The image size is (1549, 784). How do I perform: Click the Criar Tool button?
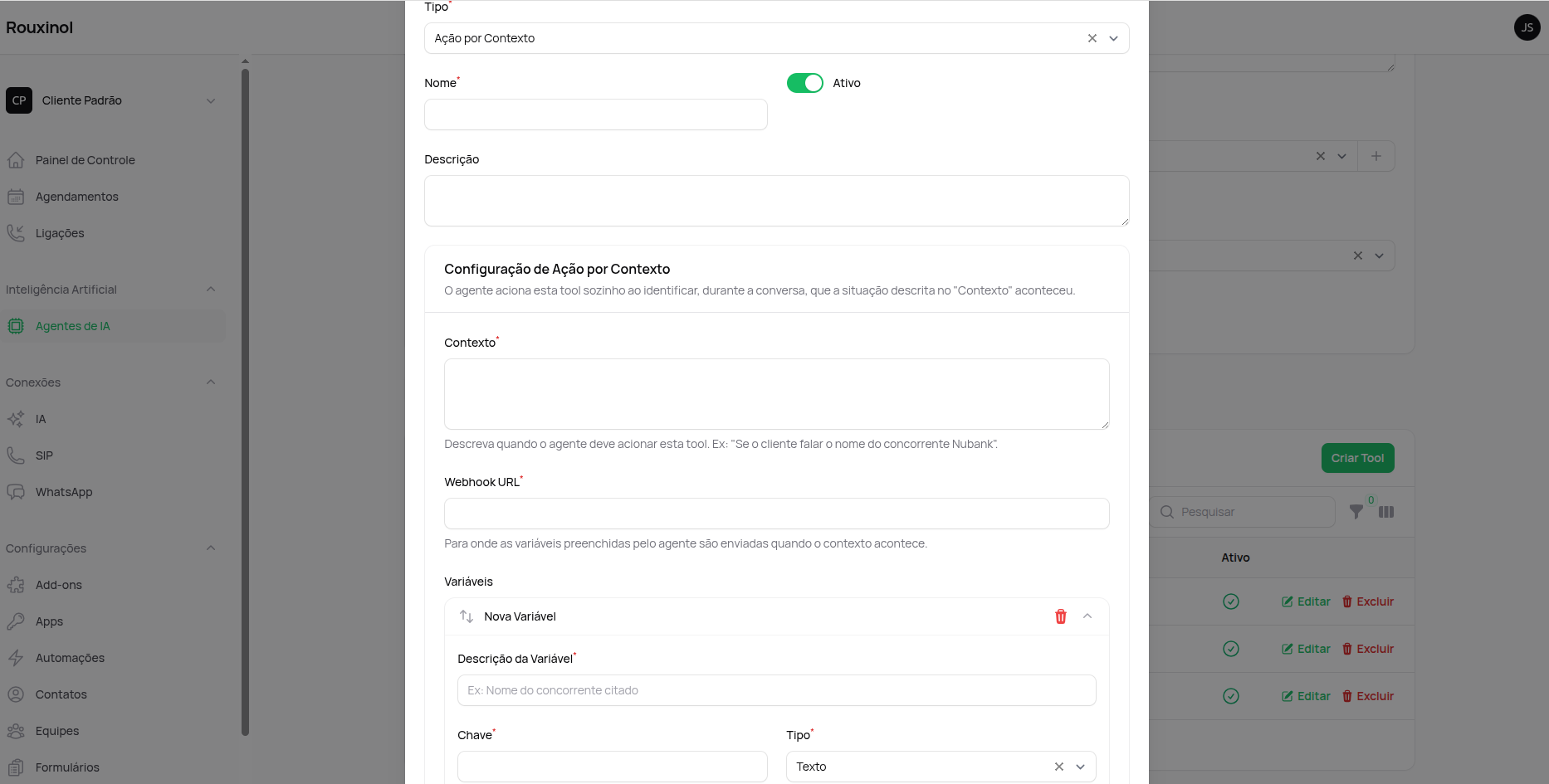(x=1357, y=458)
